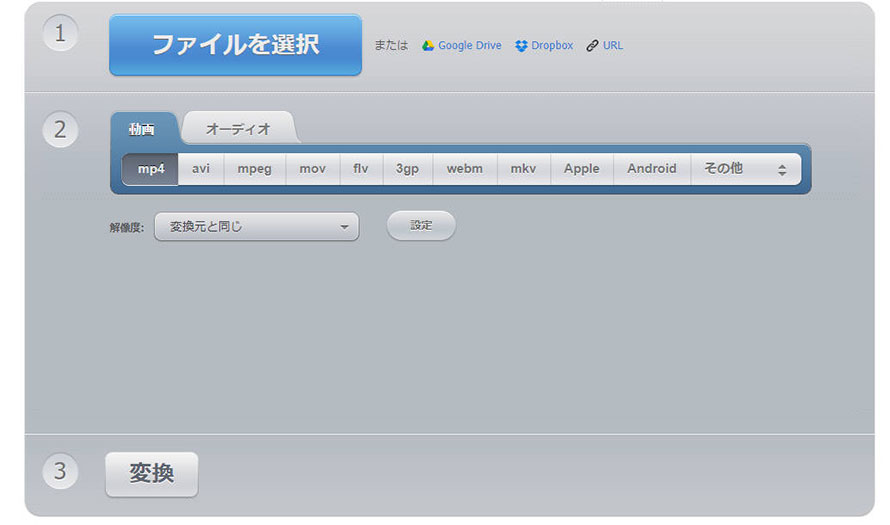
Task: Select mov format
Action: pyautogui.click(x=313, y=169)
